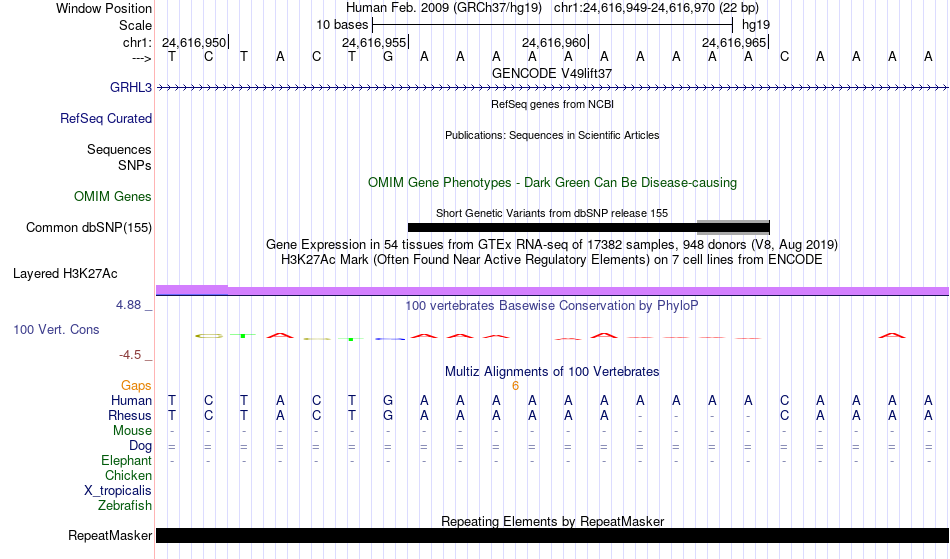Click position marker 24,616,960
Image resolution: width=950 pixels, height=559 pixels.
[554, 42]
